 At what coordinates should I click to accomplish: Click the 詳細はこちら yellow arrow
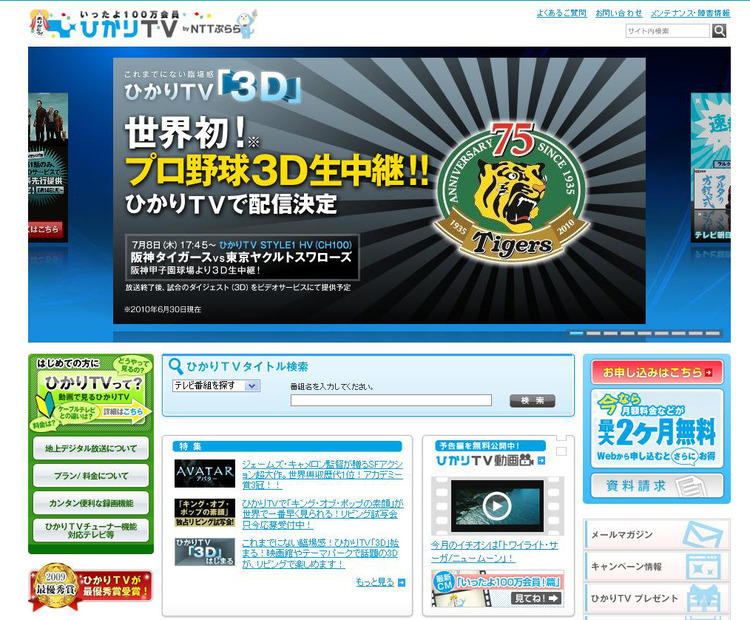[x=126, y=412]
